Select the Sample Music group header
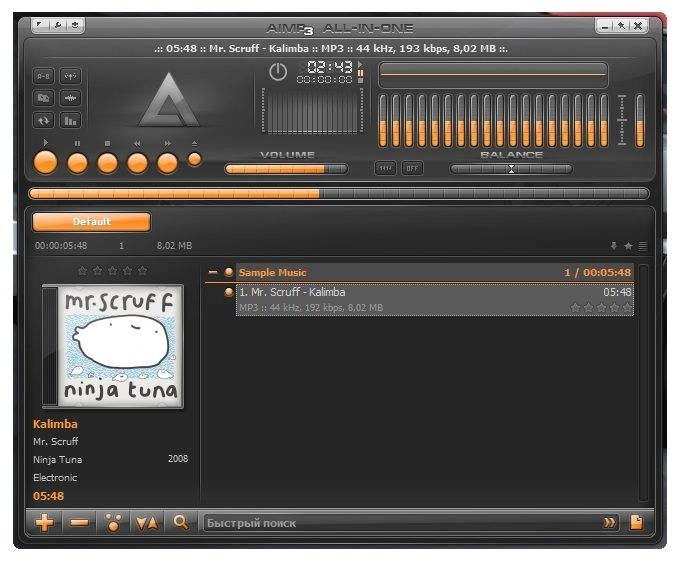 pos(434,273)
